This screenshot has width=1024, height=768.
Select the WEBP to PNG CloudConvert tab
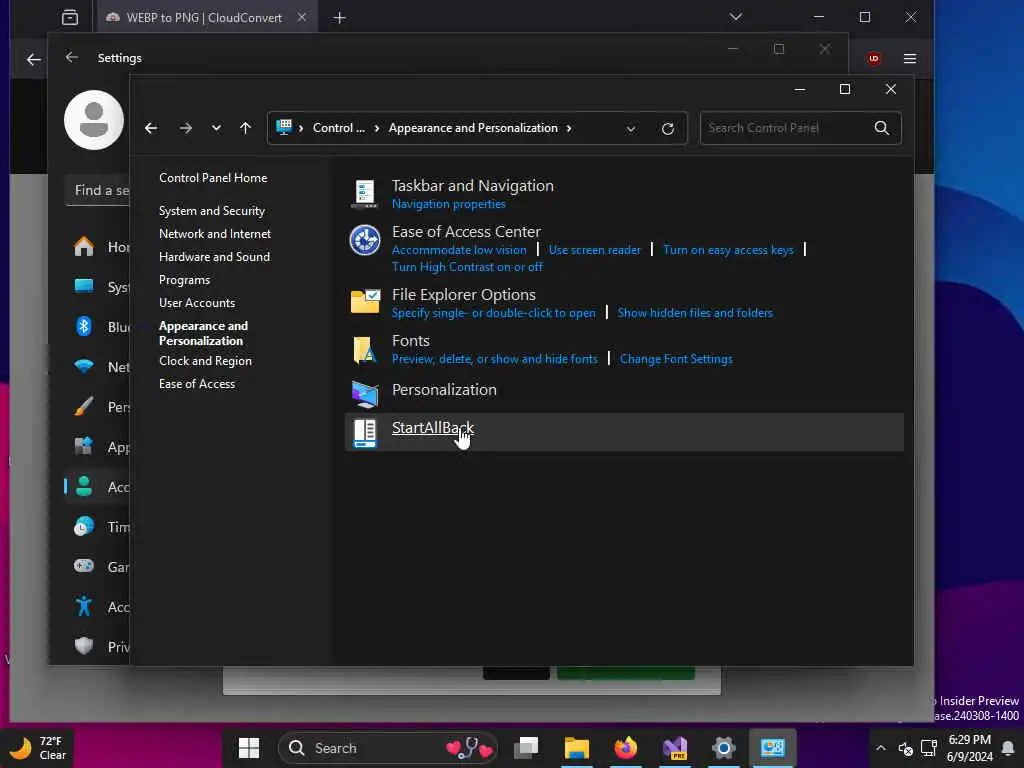pos(207,17)
